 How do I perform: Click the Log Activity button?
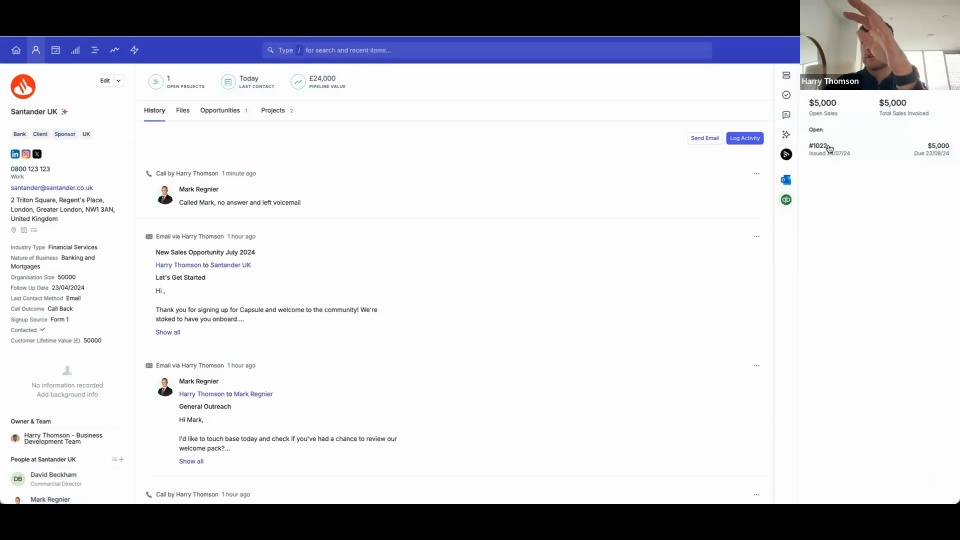click(x=744, y=138)
